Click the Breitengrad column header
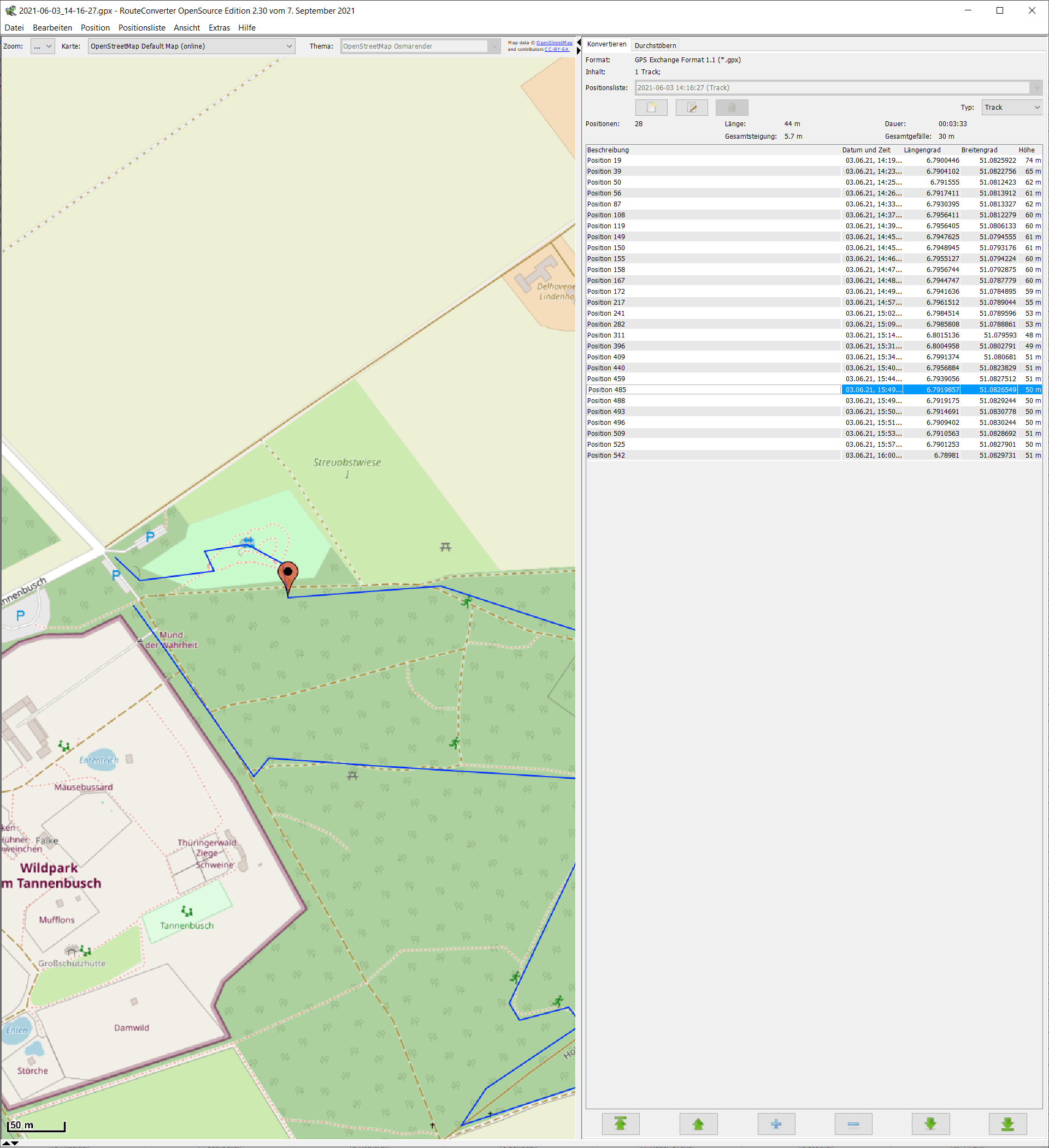The height and width of the screenshot is (1148, 1049). pos(979,150)
